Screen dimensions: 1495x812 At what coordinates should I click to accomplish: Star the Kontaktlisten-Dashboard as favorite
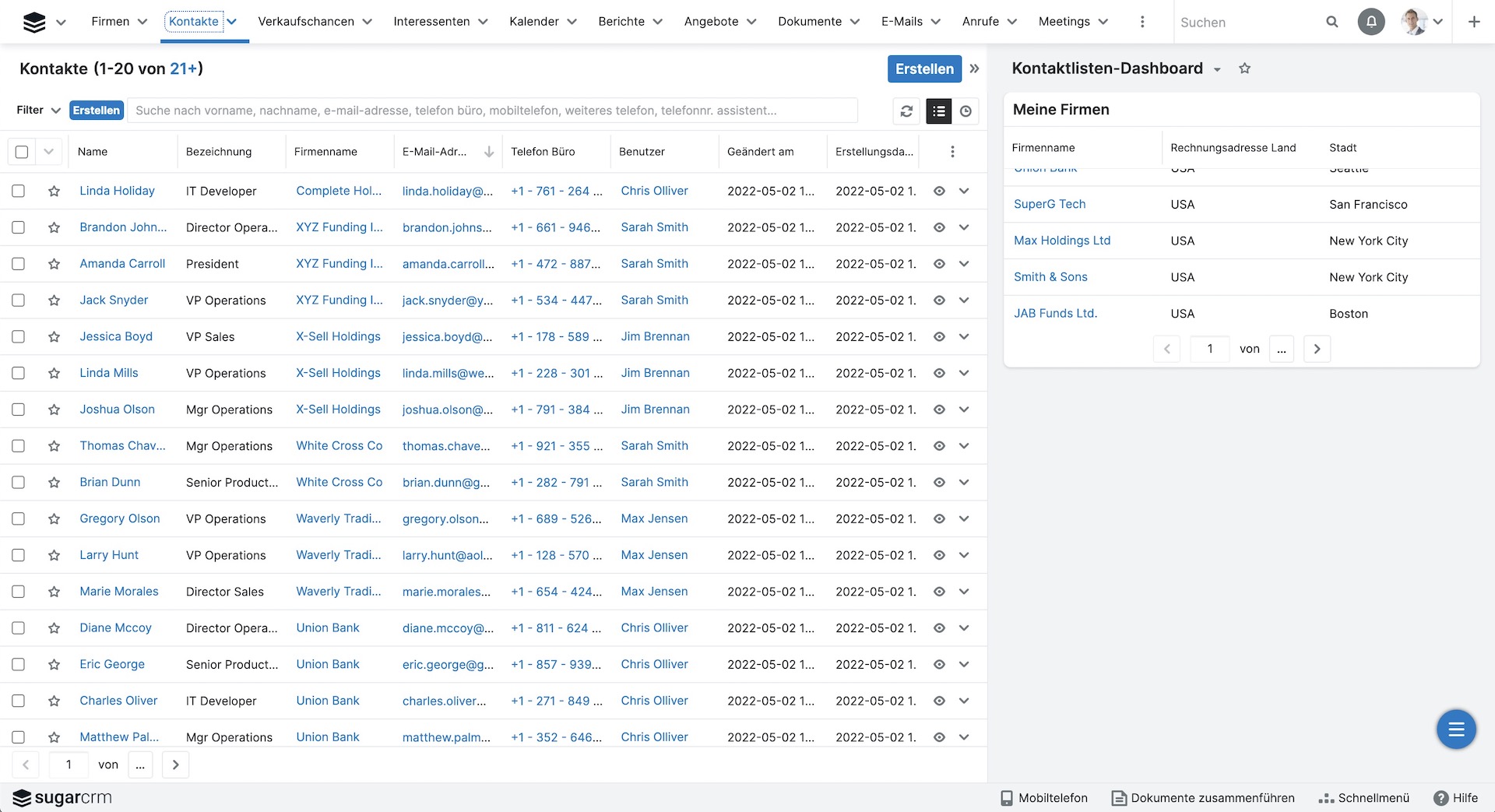pos(1244,69)
